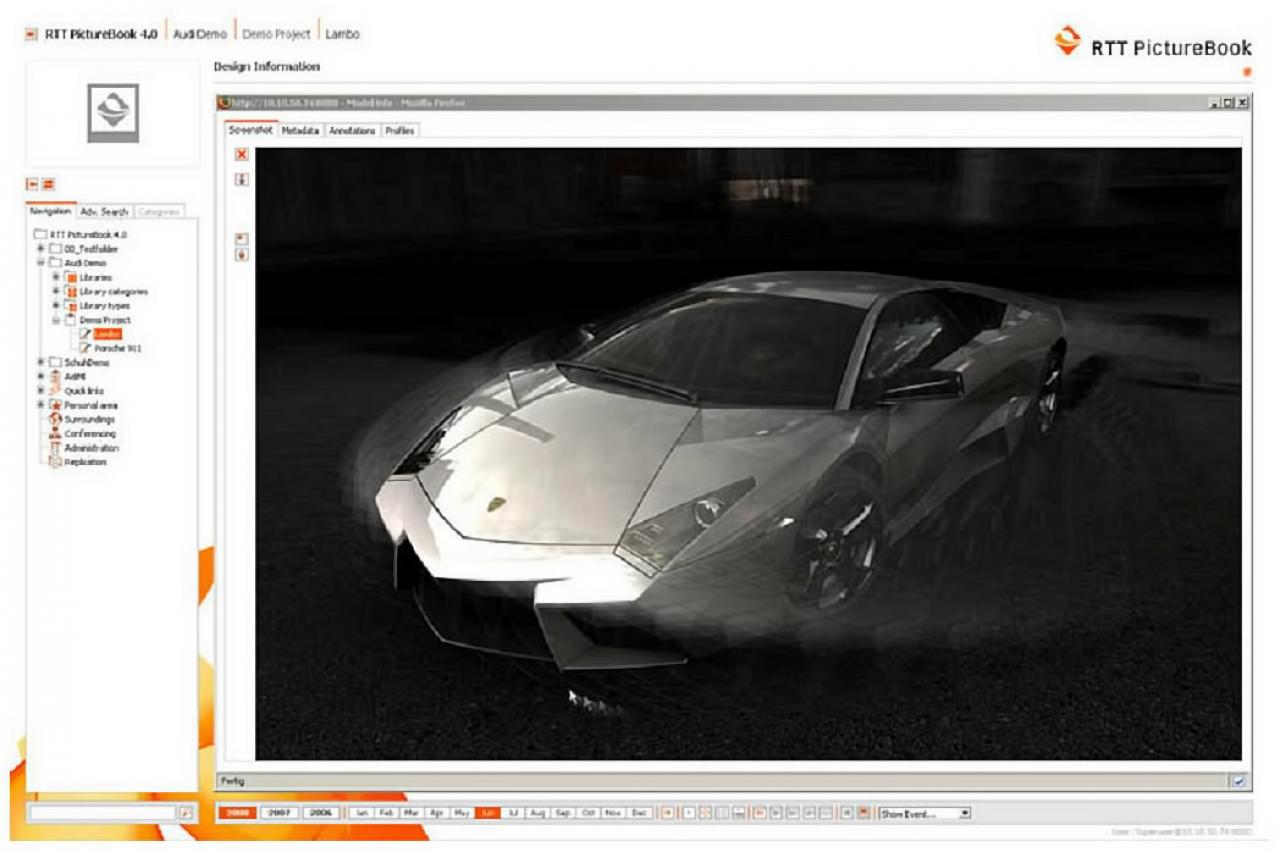Expand the Libraries node

tap(57, 277)
